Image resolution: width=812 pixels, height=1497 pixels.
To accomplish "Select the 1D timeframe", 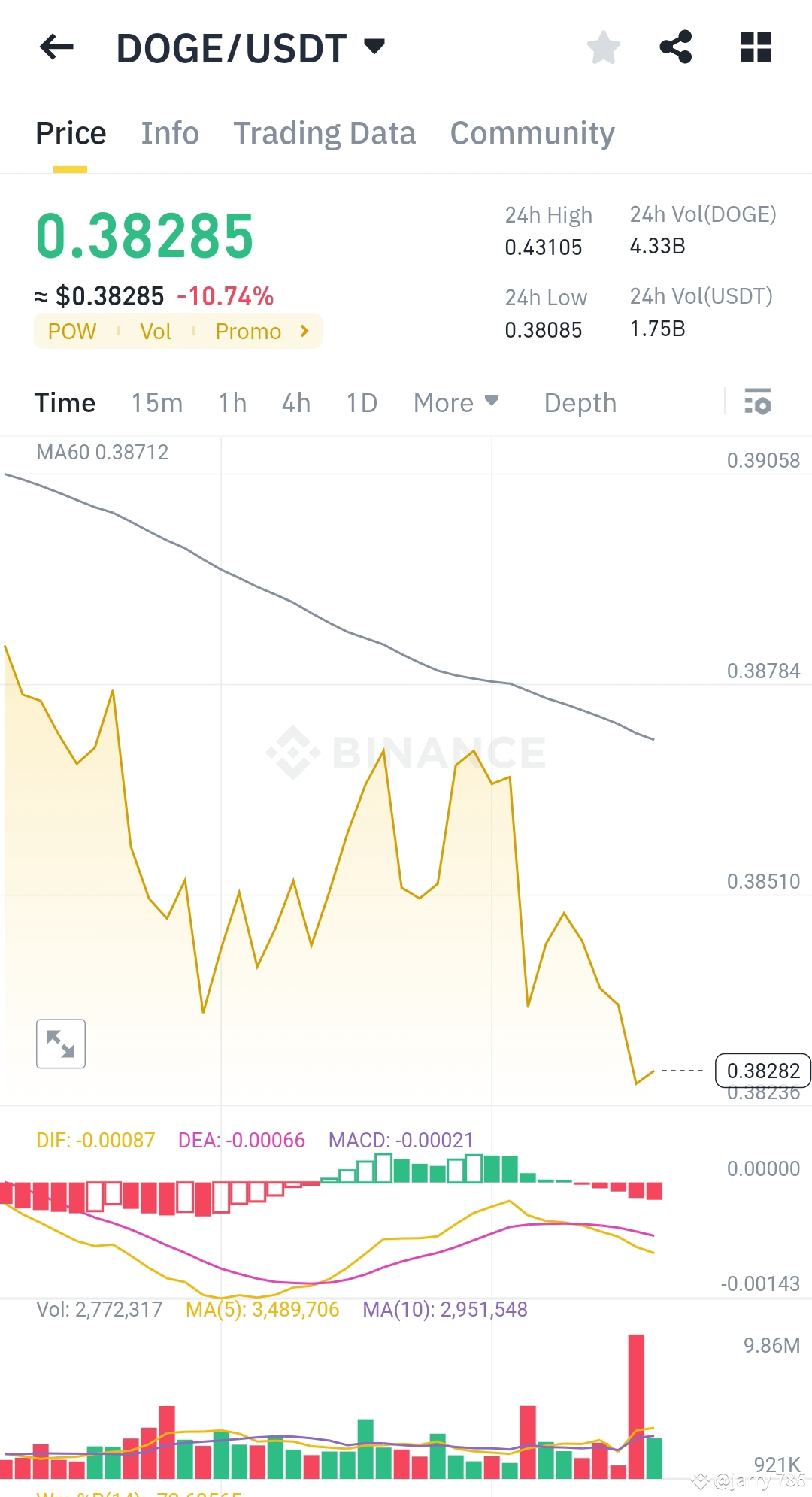I will coord(361,404).
